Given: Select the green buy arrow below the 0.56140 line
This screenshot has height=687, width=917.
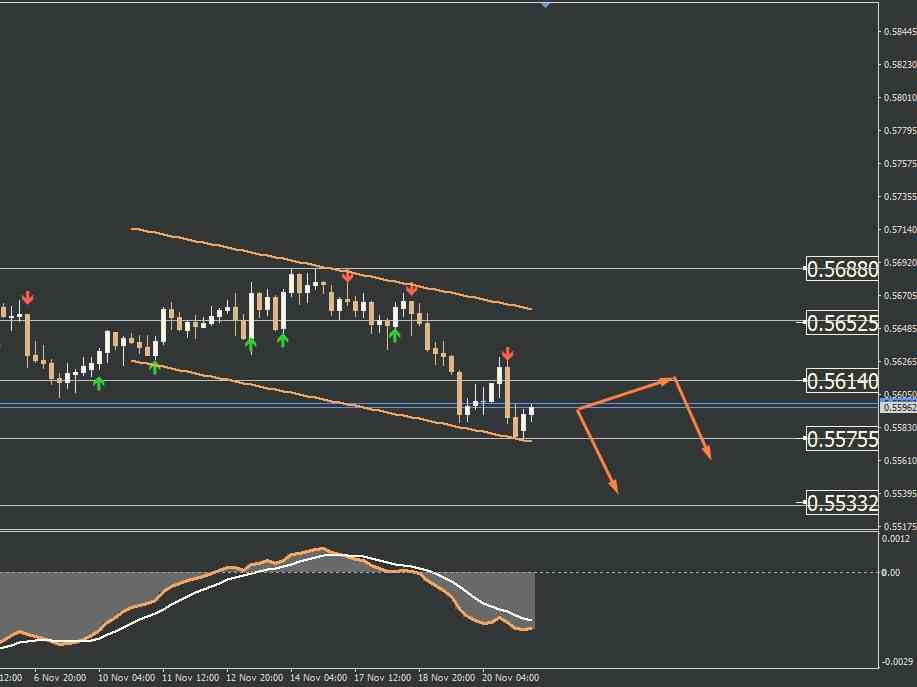Looking at the screenshot, I should [x=98, y=384].
